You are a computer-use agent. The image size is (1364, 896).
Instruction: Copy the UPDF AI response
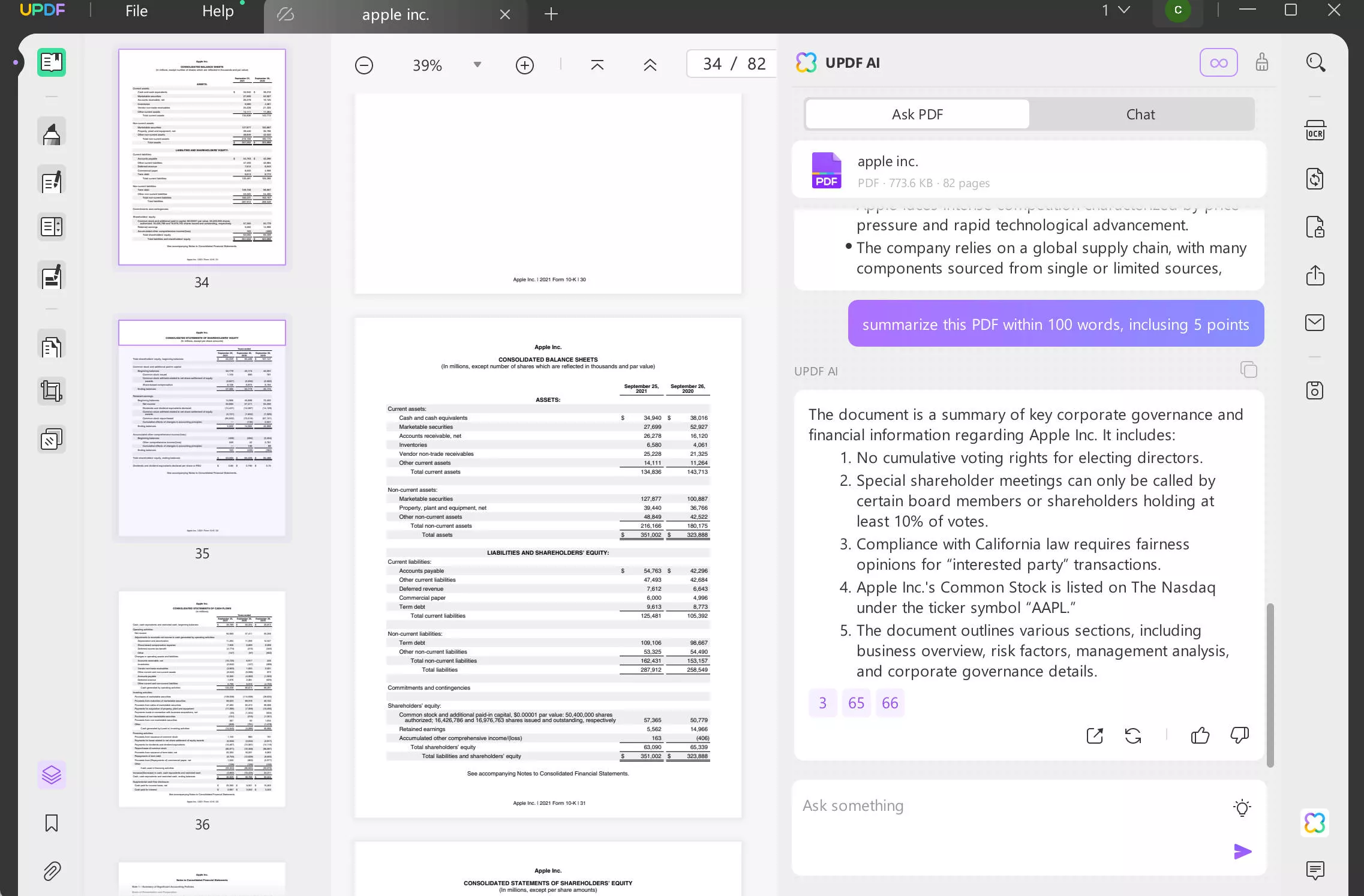tap(1248, 369)
